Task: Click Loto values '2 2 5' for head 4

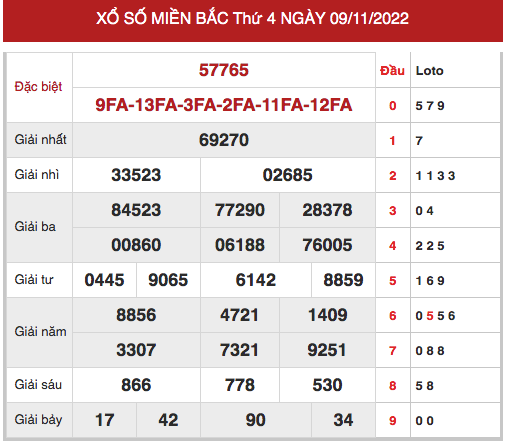Action: pos(430,246)
